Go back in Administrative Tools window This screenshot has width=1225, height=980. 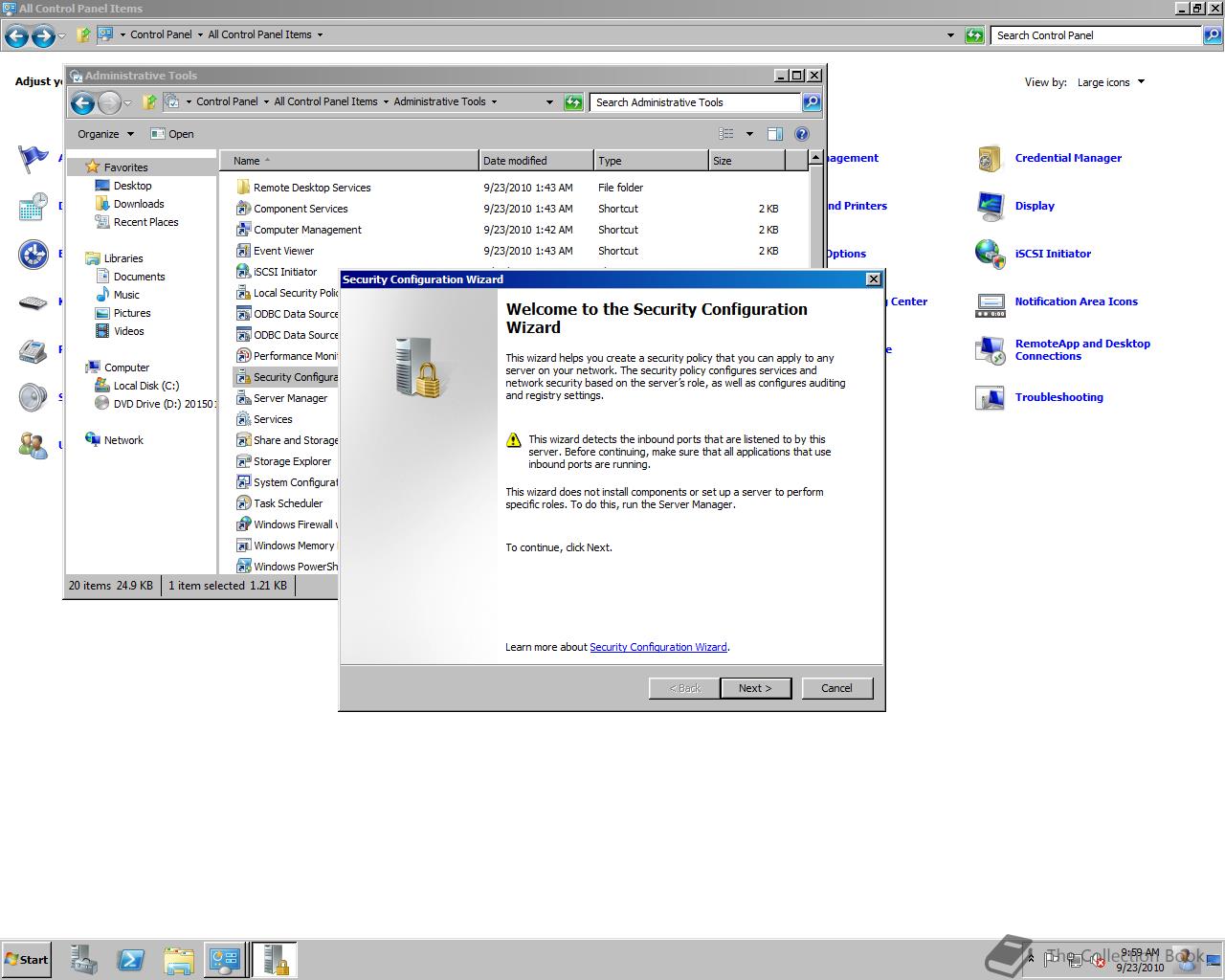coord(82,102)
